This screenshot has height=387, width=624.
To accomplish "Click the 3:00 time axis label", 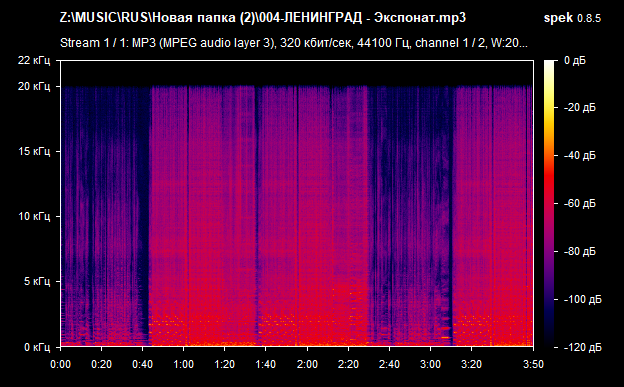I will point(430,364).
